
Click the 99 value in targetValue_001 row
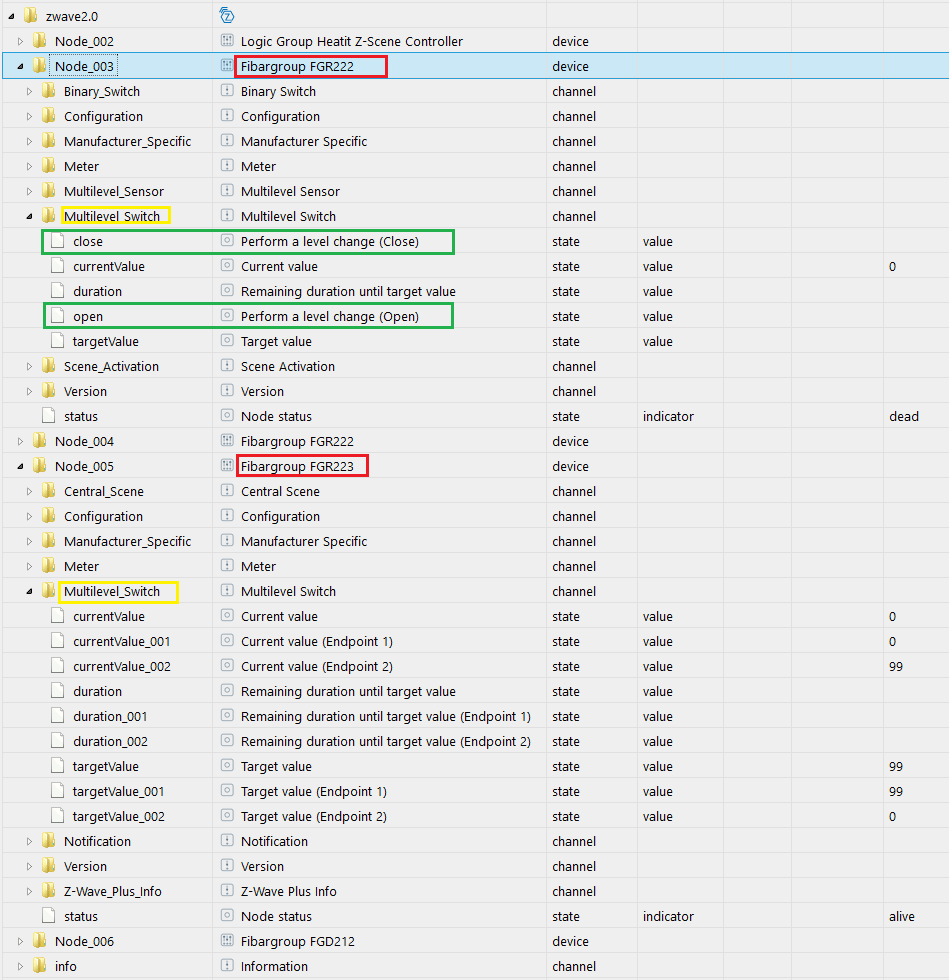tap(896, 791)
